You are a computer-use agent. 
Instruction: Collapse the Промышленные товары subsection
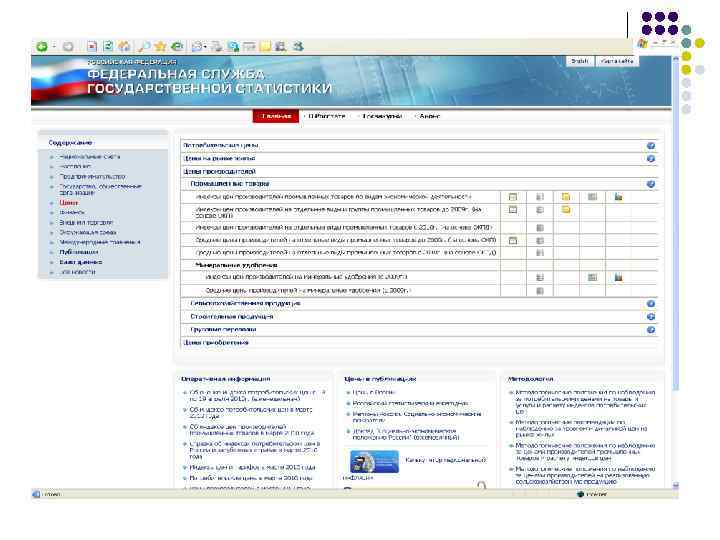tap(420, 184)
